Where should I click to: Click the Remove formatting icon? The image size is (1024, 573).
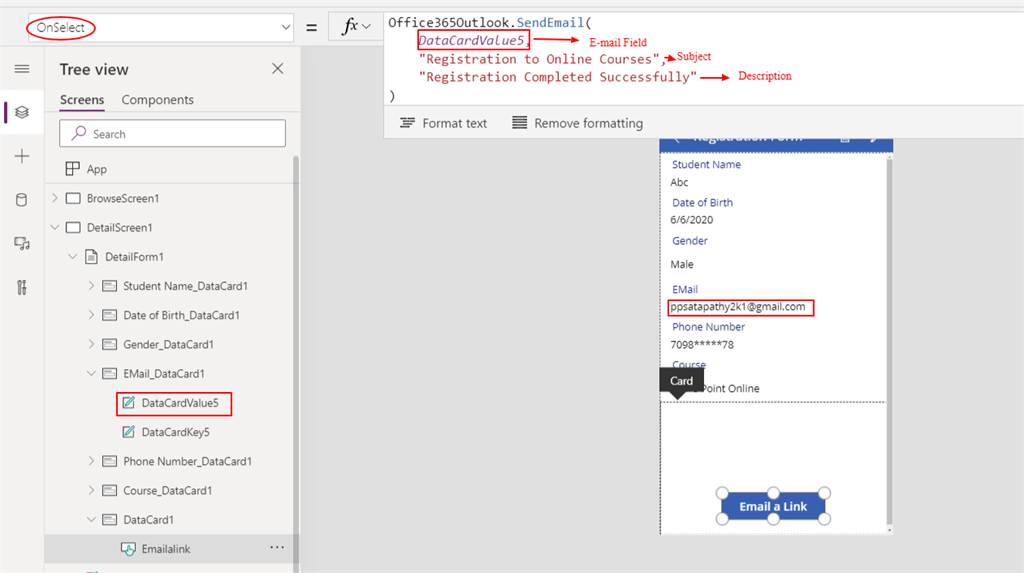pos(519,123)
